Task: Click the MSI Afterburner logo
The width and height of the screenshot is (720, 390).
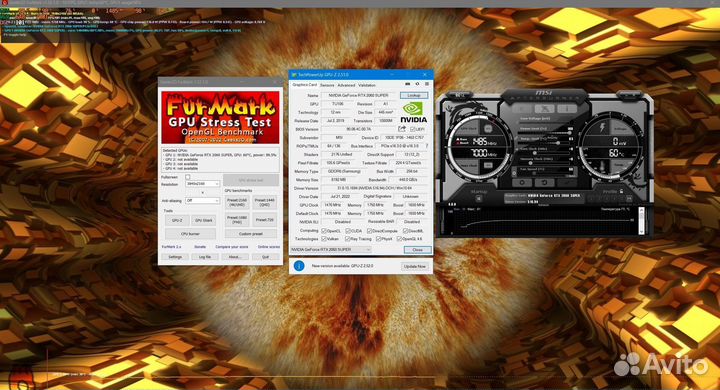Action: point(544,93)
